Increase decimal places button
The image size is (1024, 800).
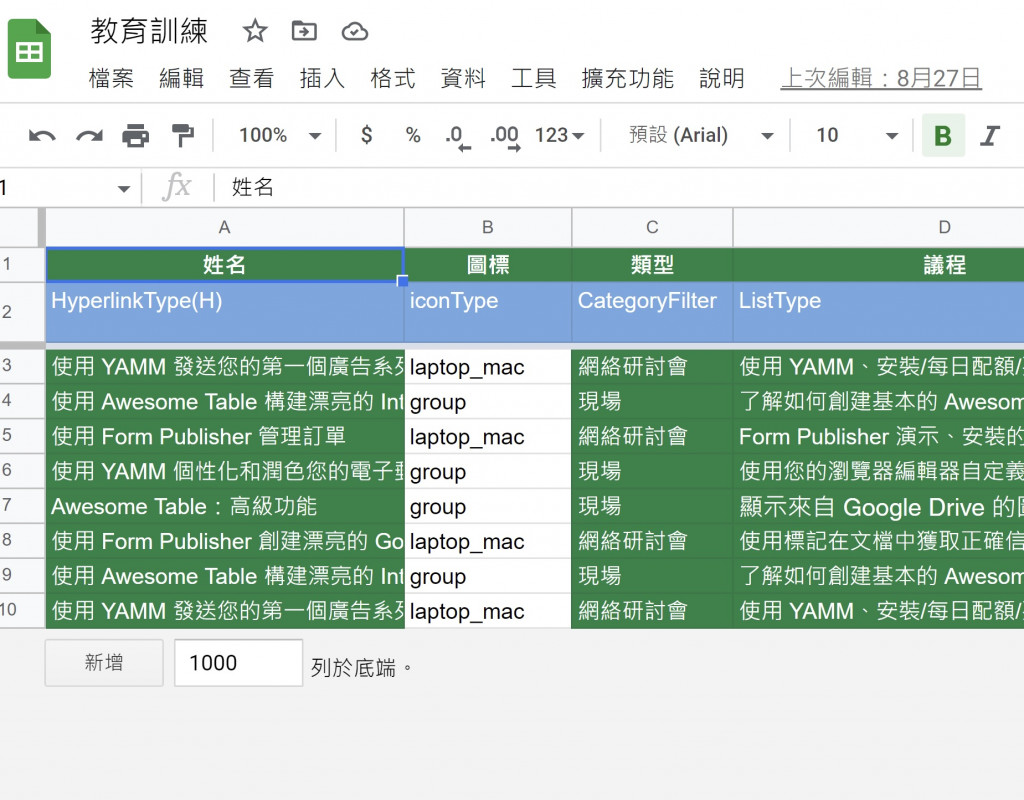505,136
